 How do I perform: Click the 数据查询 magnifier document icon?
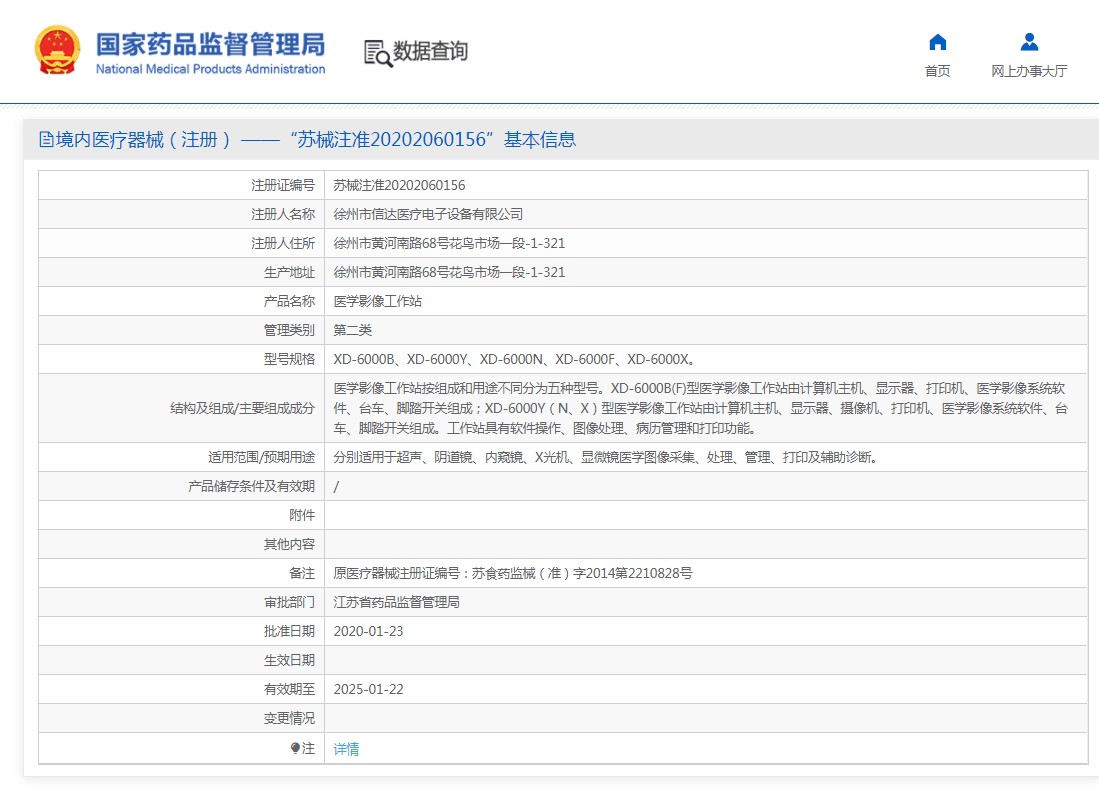tap(378, 53)
